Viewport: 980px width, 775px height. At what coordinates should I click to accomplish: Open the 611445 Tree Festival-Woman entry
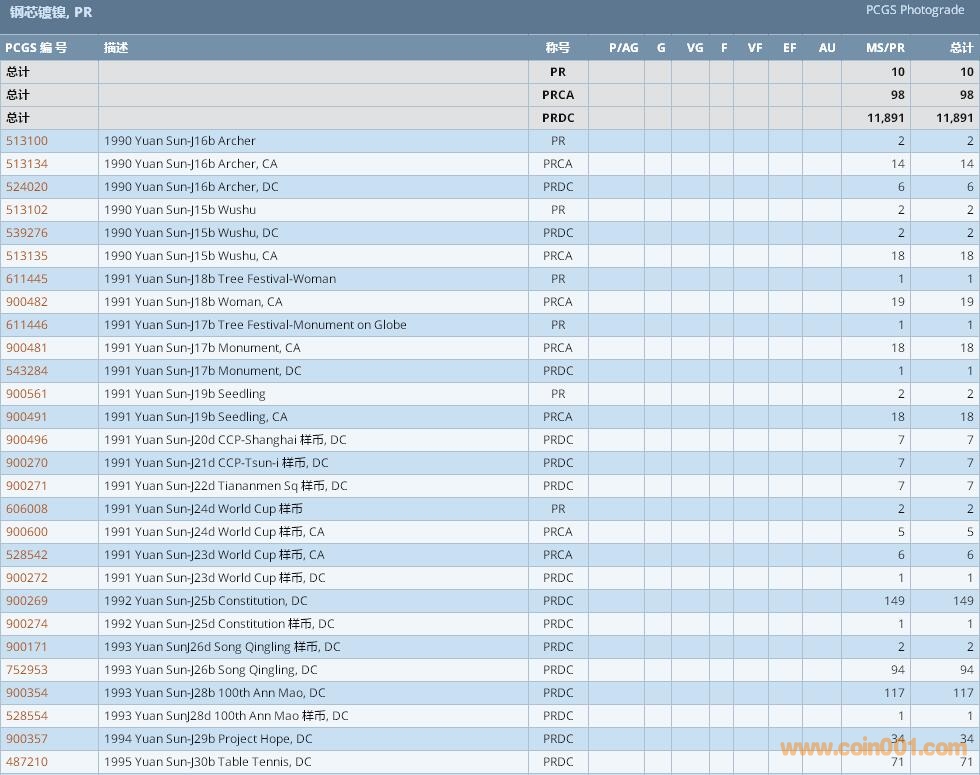tap(27, 279)
